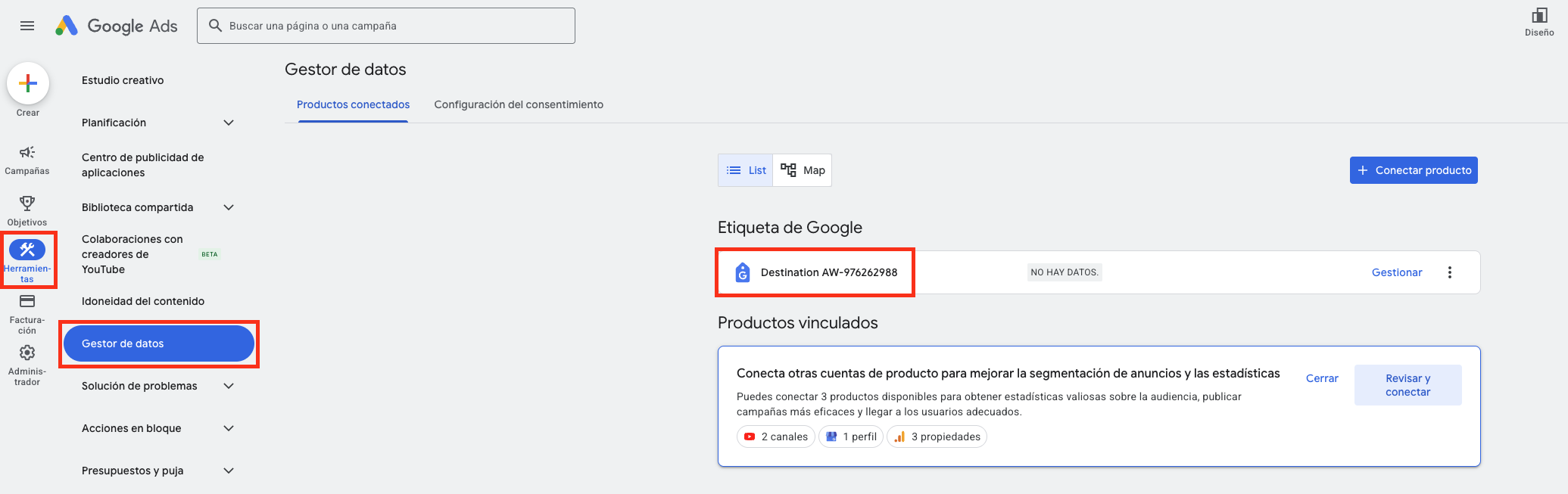Click the Gestionar link
Image resolution: width=1568 pixels, height=494 pixels.
pyautogui.click(x=1397, y=272)
